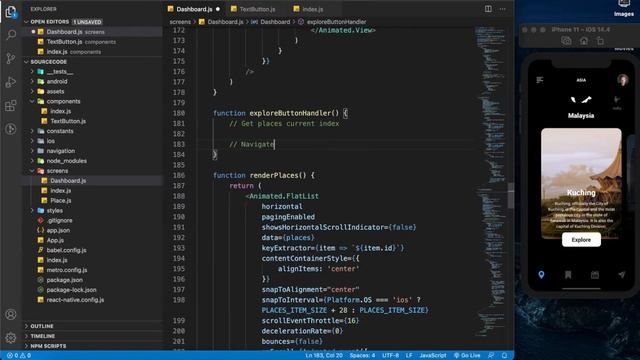Open react-native.config.js in explorer
Screen dimensions: 640x360
click(x=75, y=300)
